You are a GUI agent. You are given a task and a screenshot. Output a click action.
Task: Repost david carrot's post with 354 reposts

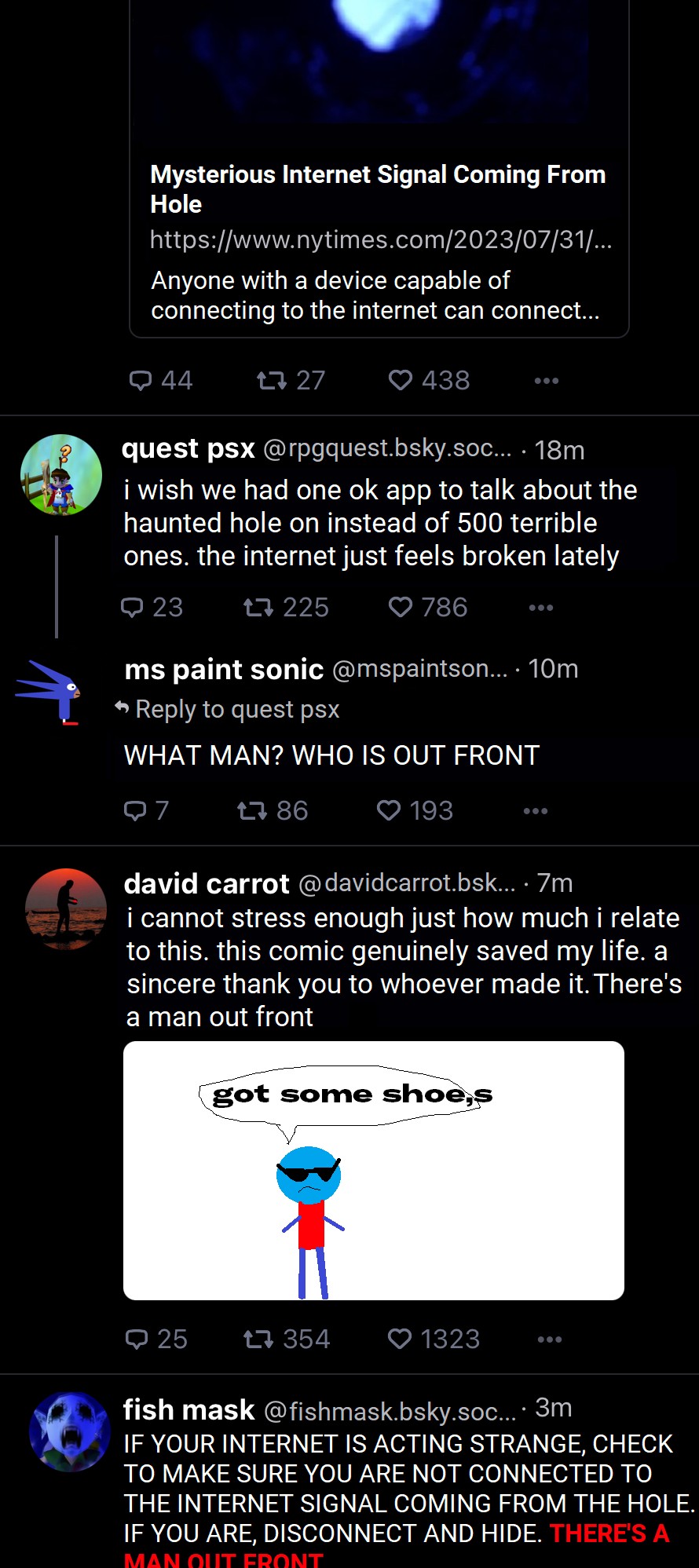point(258,1339)
